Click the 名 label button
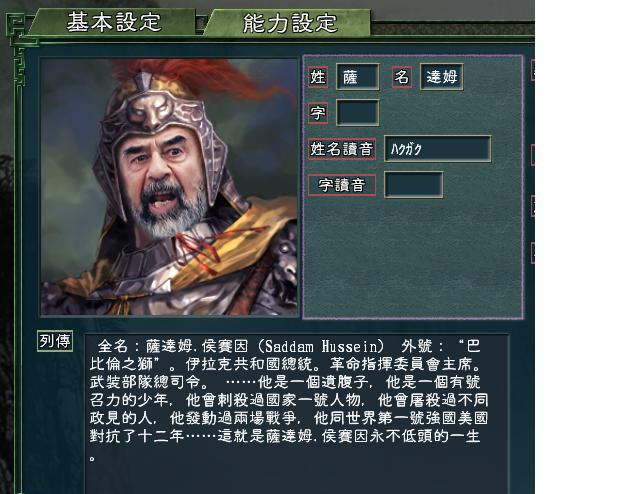 click(x=402, y=76)
